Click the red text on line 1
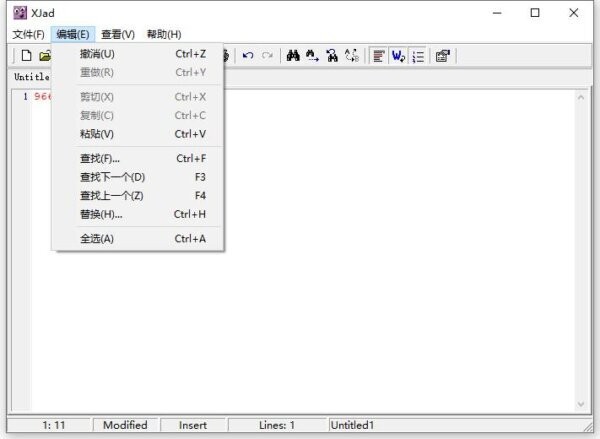Viewport: 600px width, 439px height. point(42,96)
